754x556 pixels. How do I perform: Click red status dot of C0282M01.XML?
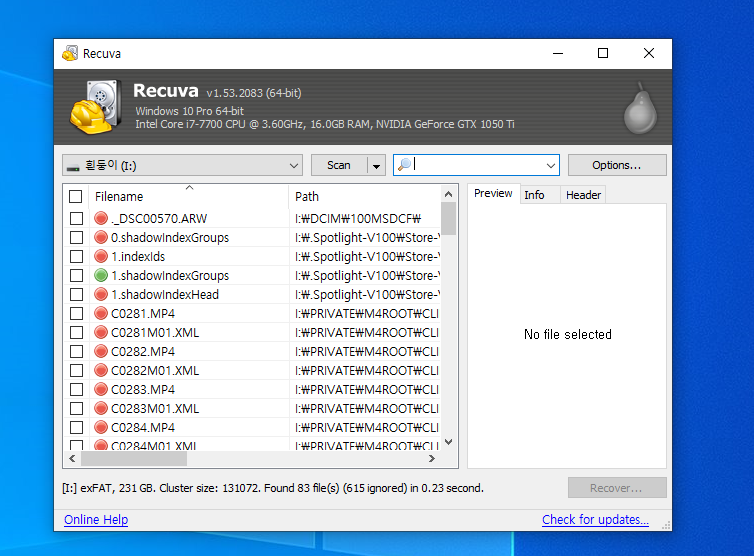(101, 370)
